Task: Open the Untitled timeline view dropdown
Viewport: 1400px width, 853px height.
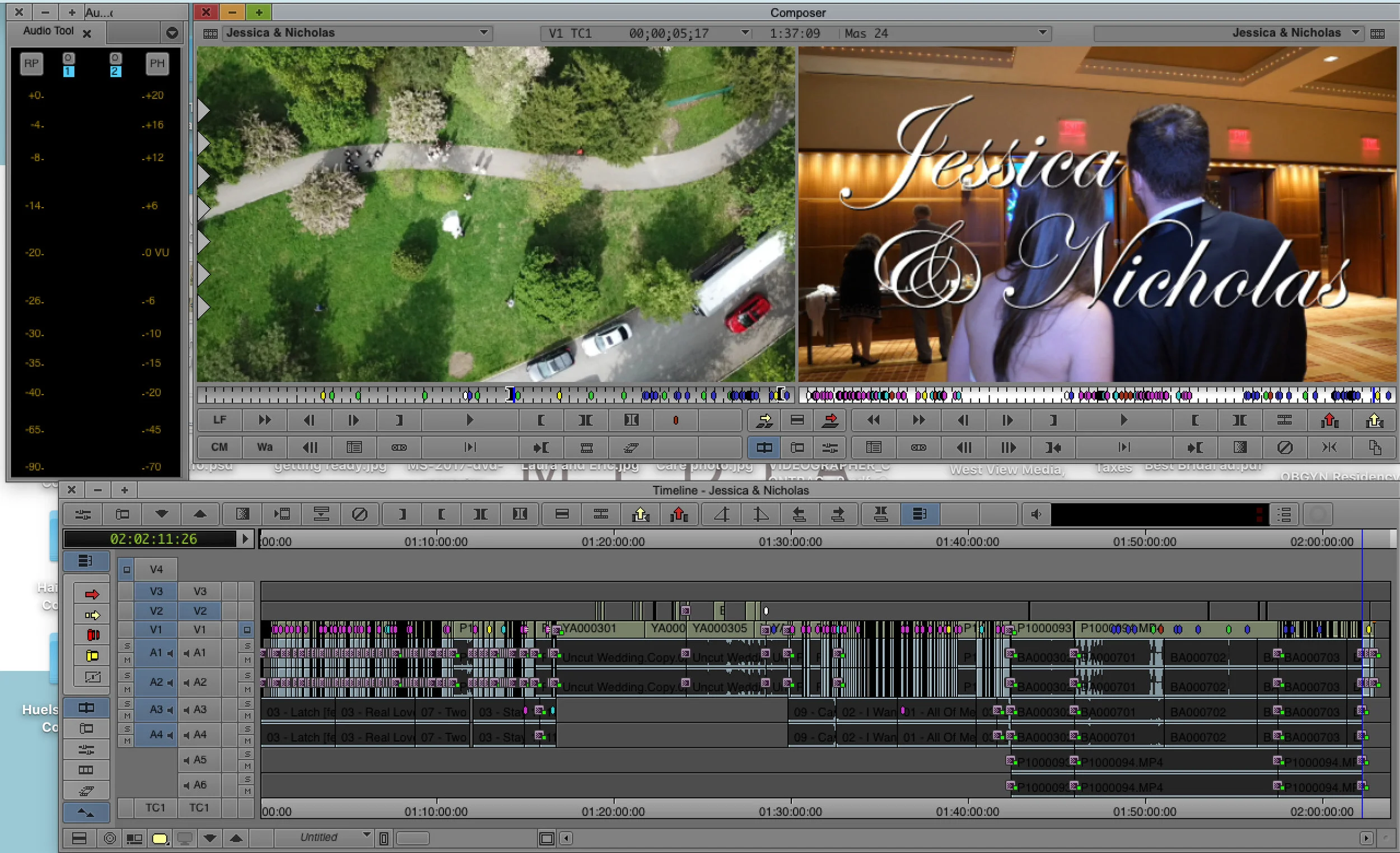Action: coord(366,836)
